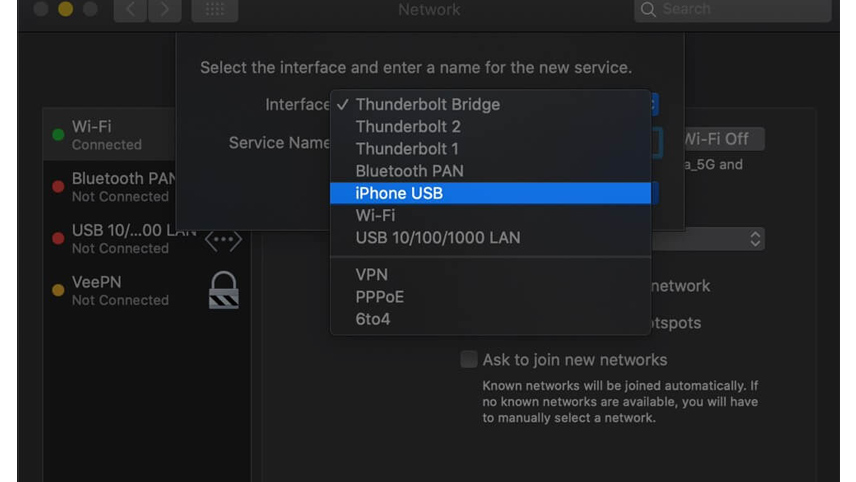Viewport: 856px width, 482px height.
Task: Choose Thunderbolt Bridge interface option
Action: pyautogui.click(x=490, y=104)
